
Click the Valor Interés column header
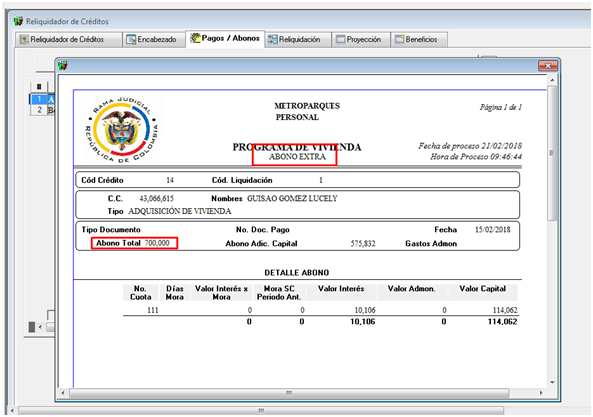pyautogui.click(x=341, y=289)
